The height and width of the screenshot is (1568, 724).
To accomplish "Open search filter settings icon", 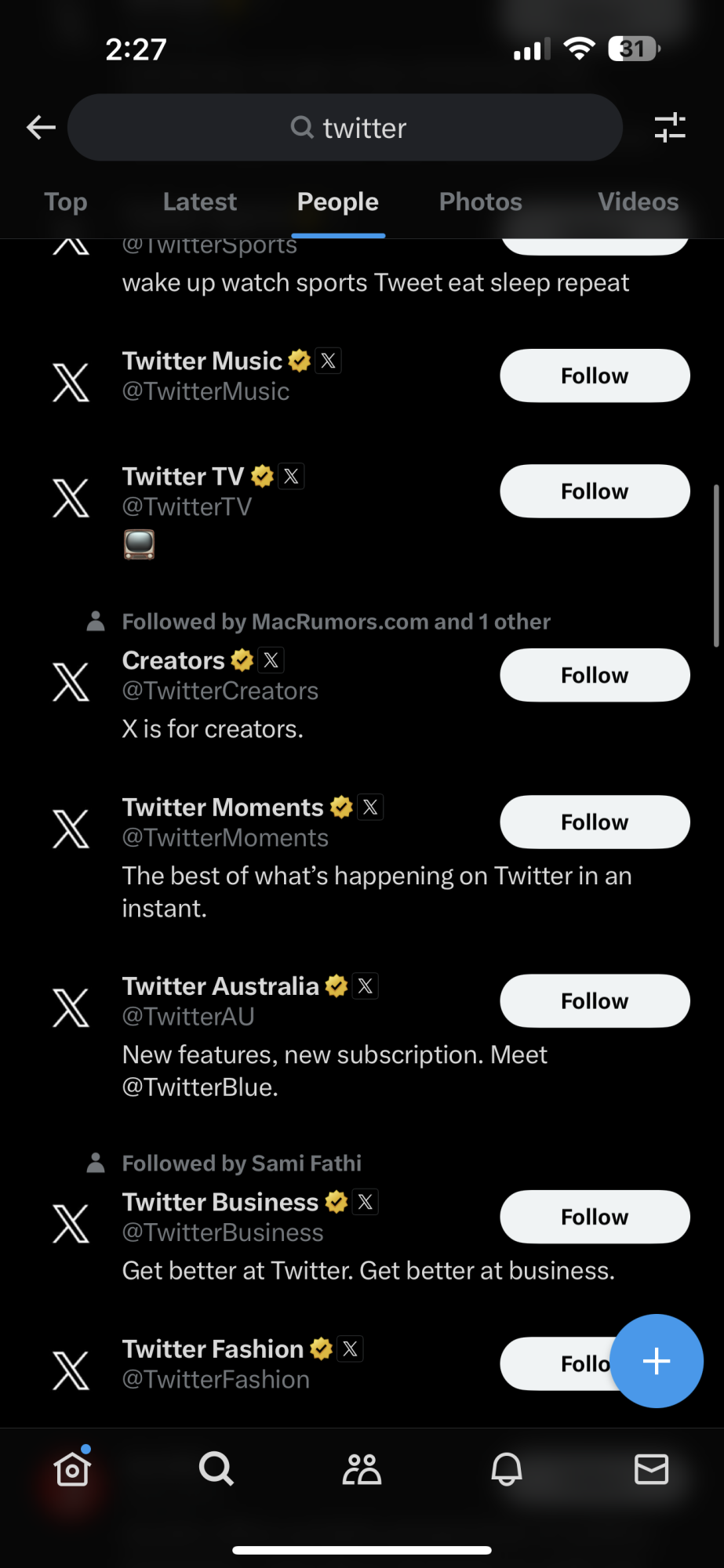I will click(670, 127).
